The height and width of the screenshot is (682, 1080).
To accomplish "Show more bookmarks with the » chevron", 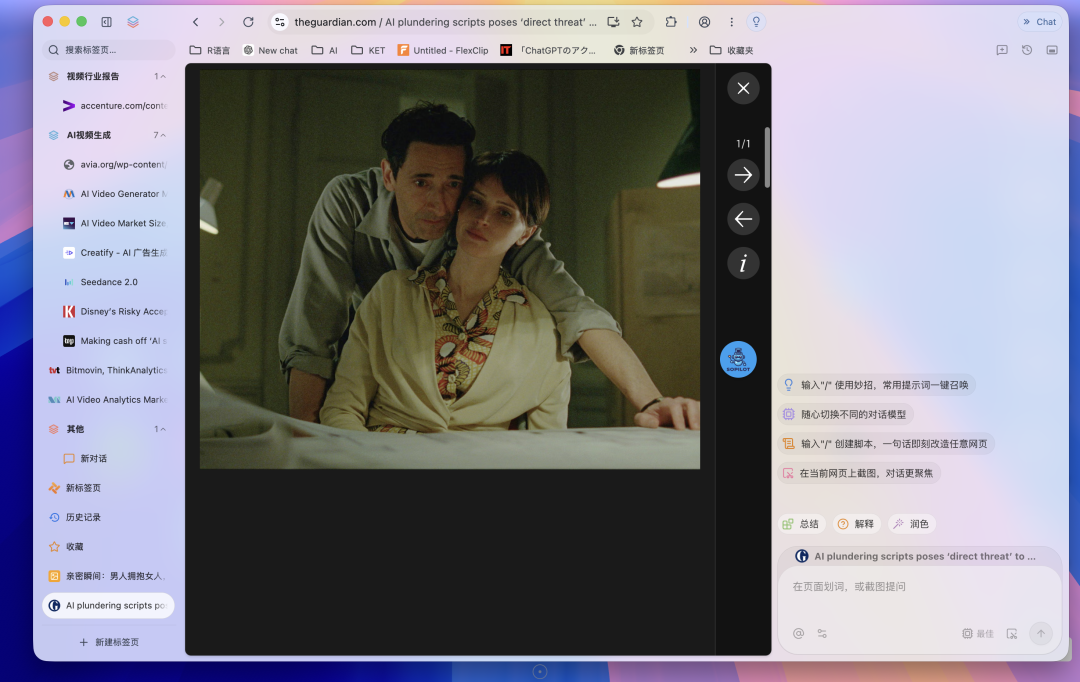I will [693, 50].
